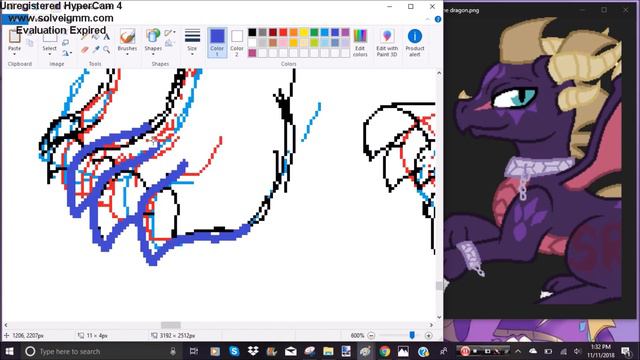Click the Task View taskbar icon
The image size is (640, 360).
(x=194, y=351)
